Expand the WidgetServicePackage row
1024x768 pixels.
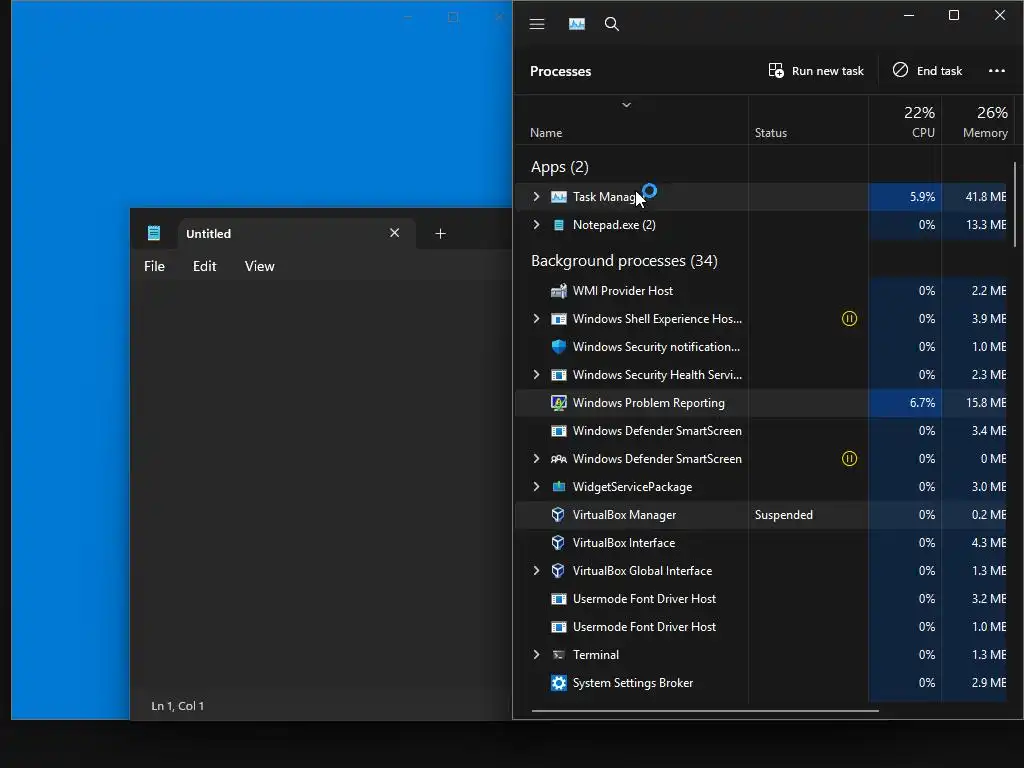pos(536,487)
